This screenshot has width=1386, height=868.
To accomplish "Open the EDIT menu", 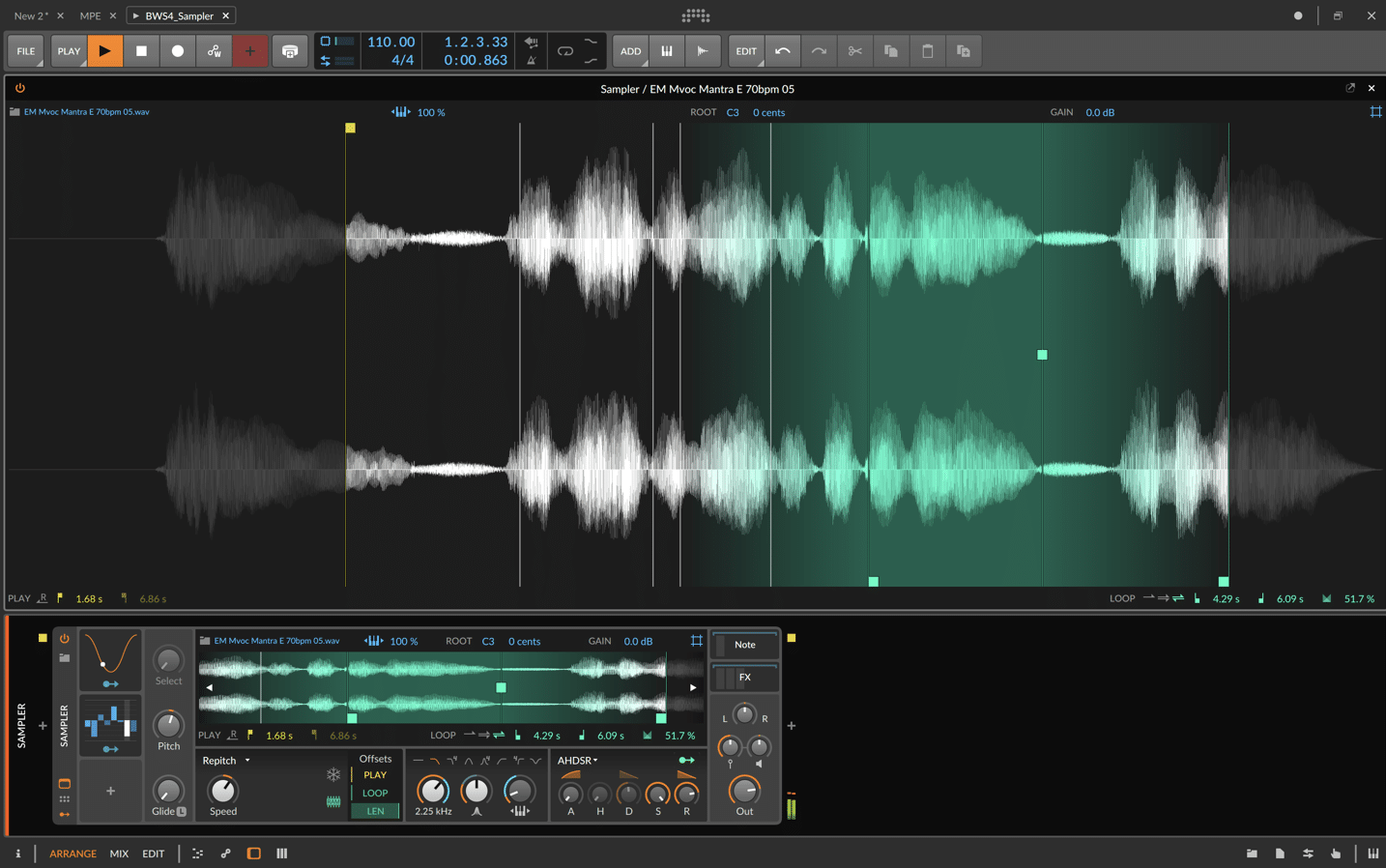I will coord(746,51).
